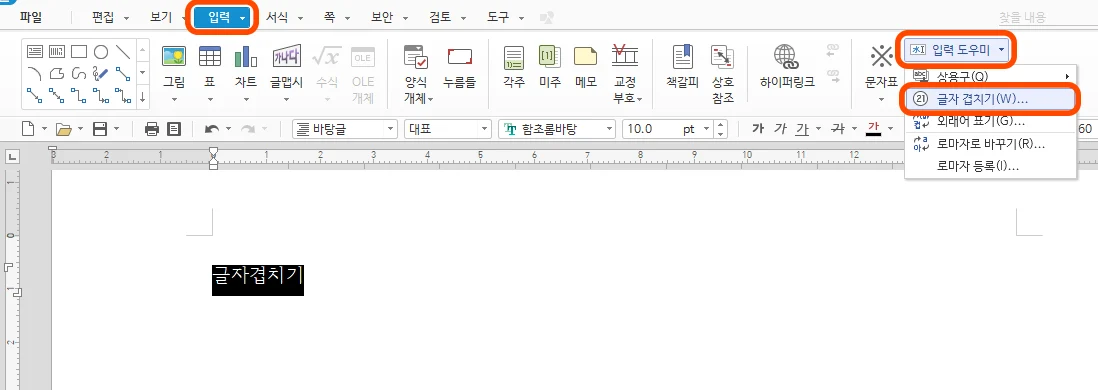Open the font color 가 swatch
Image resolution: width=1098 pixels, height=390 pixels.
click(873, 129)
